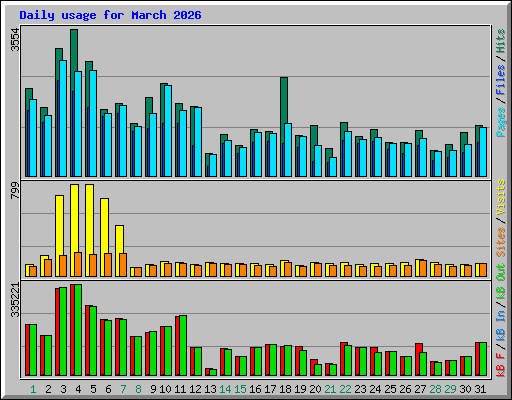
Task: Click day 25 on the x-axis
Action: (x=390, y=389)
